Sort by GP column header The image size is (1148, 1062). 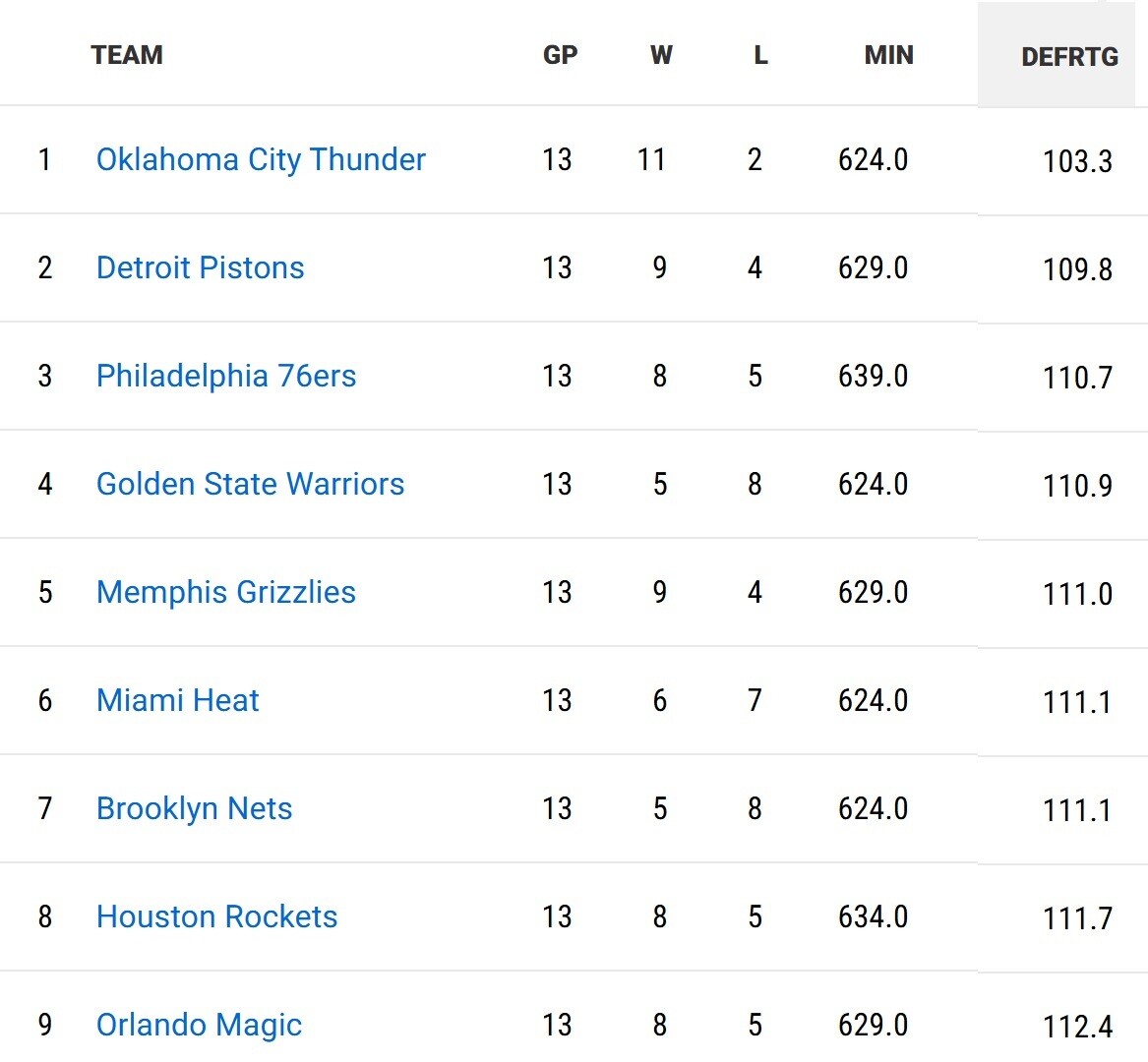click(560, 55)
